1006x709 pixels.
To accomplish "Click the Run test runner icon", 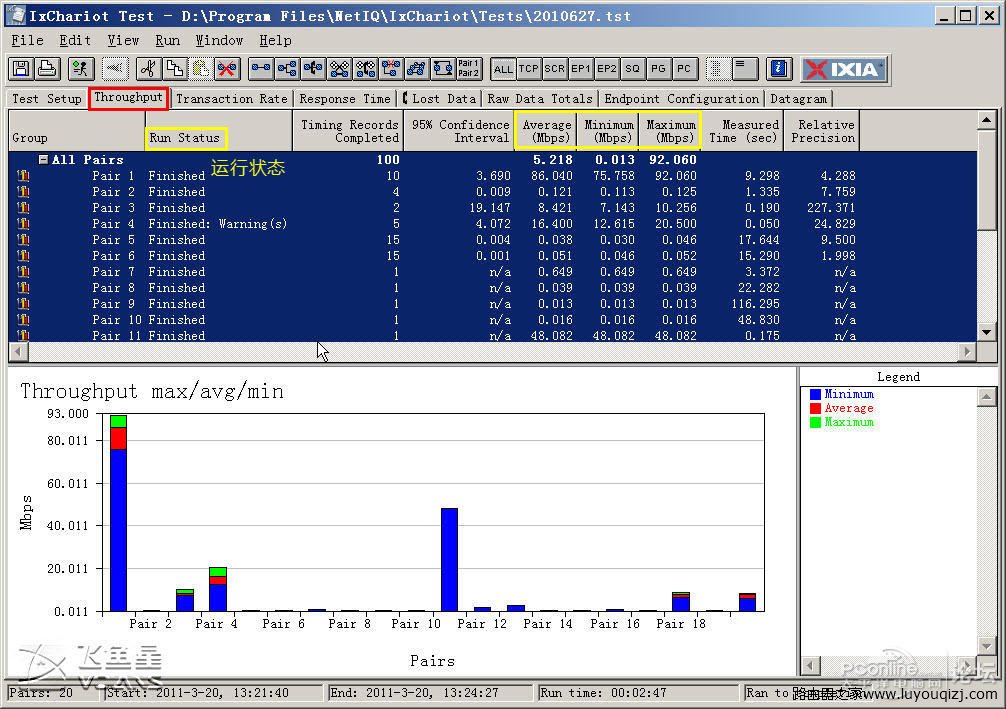I will pos(81,69).
